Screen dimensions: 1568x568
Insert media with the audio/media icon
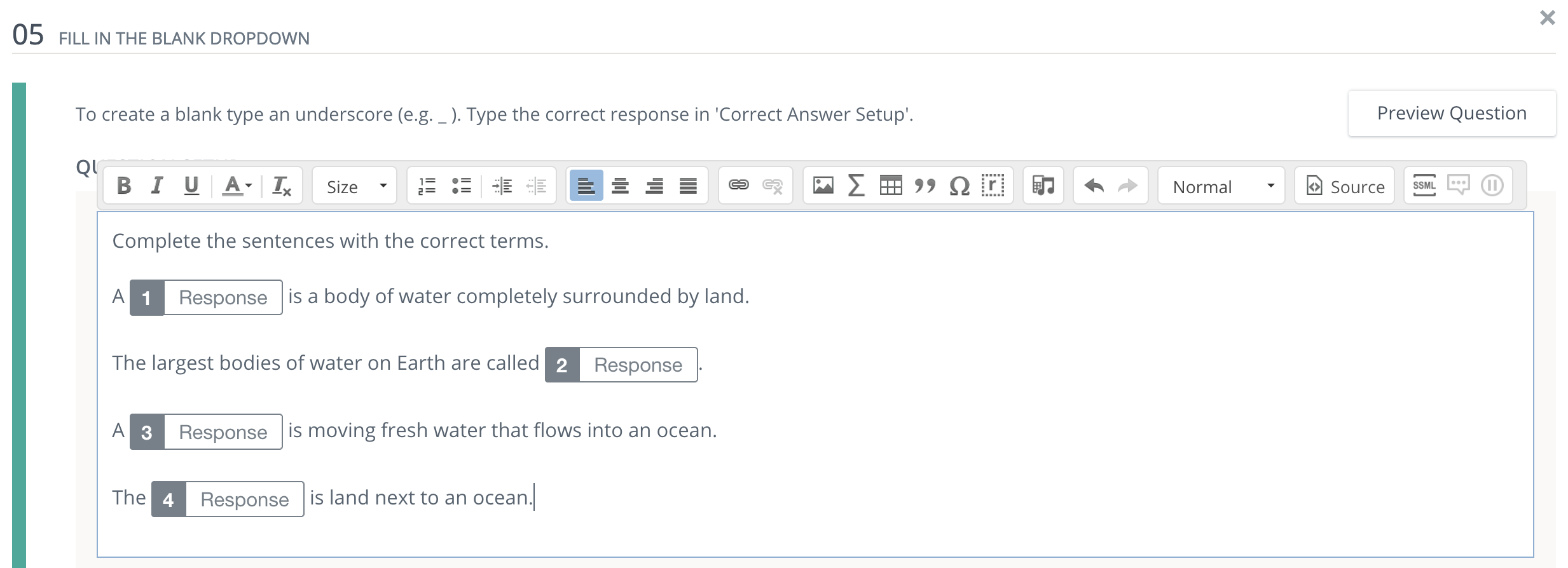pos(1043,186)
